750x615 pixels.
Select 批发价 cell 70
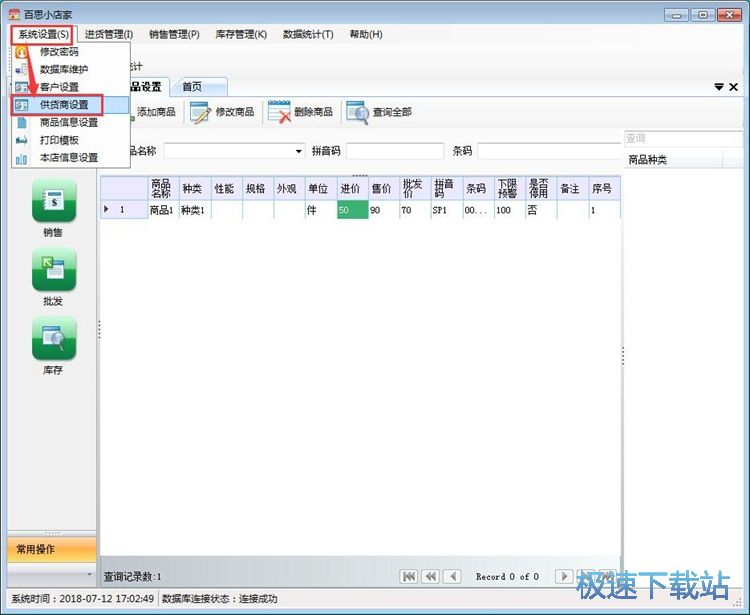[414, 210]
